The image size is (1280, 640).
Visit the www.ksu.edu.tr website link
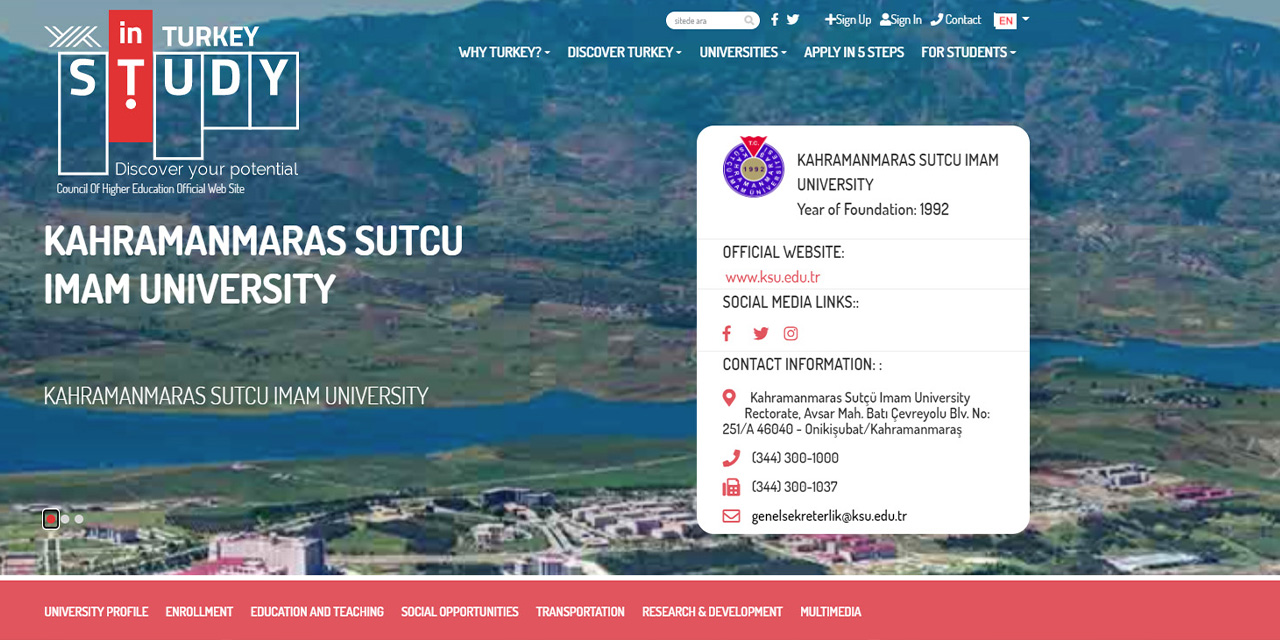[x=771, y=277]
